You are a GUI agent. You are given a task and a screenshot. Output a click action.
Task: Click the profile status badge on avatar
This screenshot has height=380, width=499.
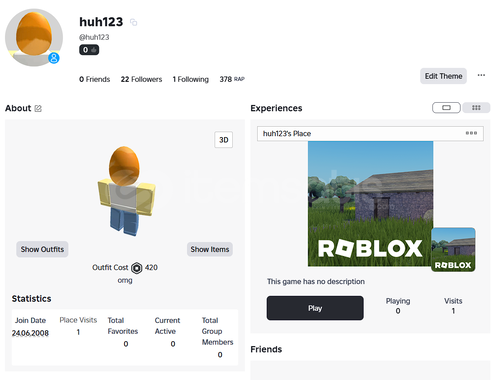pyautogui.click(x=54, y=58)
